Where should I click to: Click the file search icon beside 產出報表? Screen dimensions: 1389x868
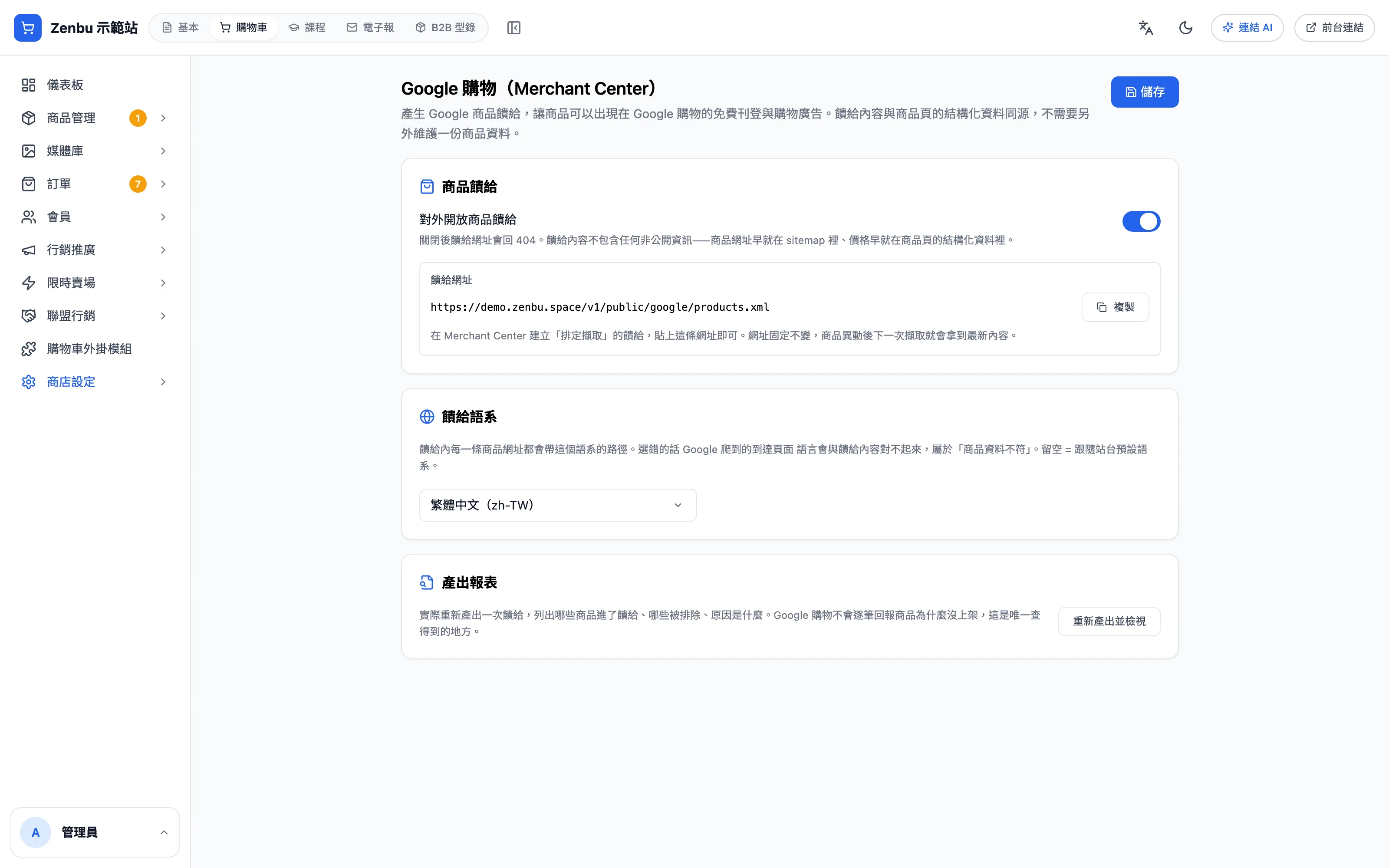coord(427,583)
